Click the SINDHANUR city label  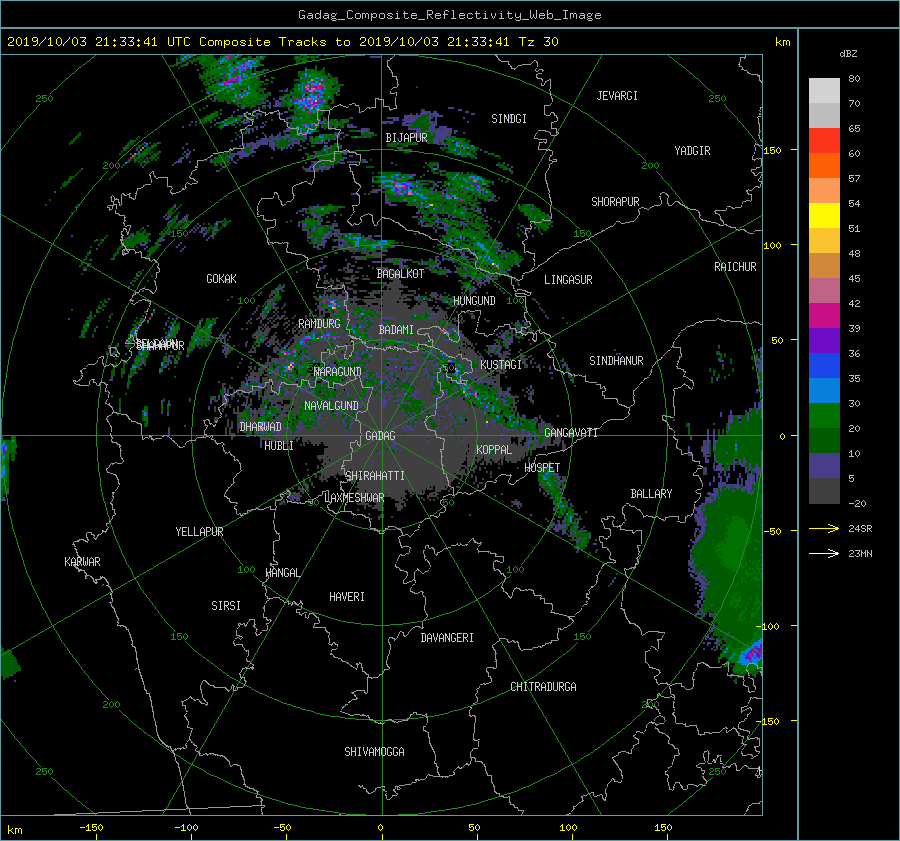tap(616, 361)
